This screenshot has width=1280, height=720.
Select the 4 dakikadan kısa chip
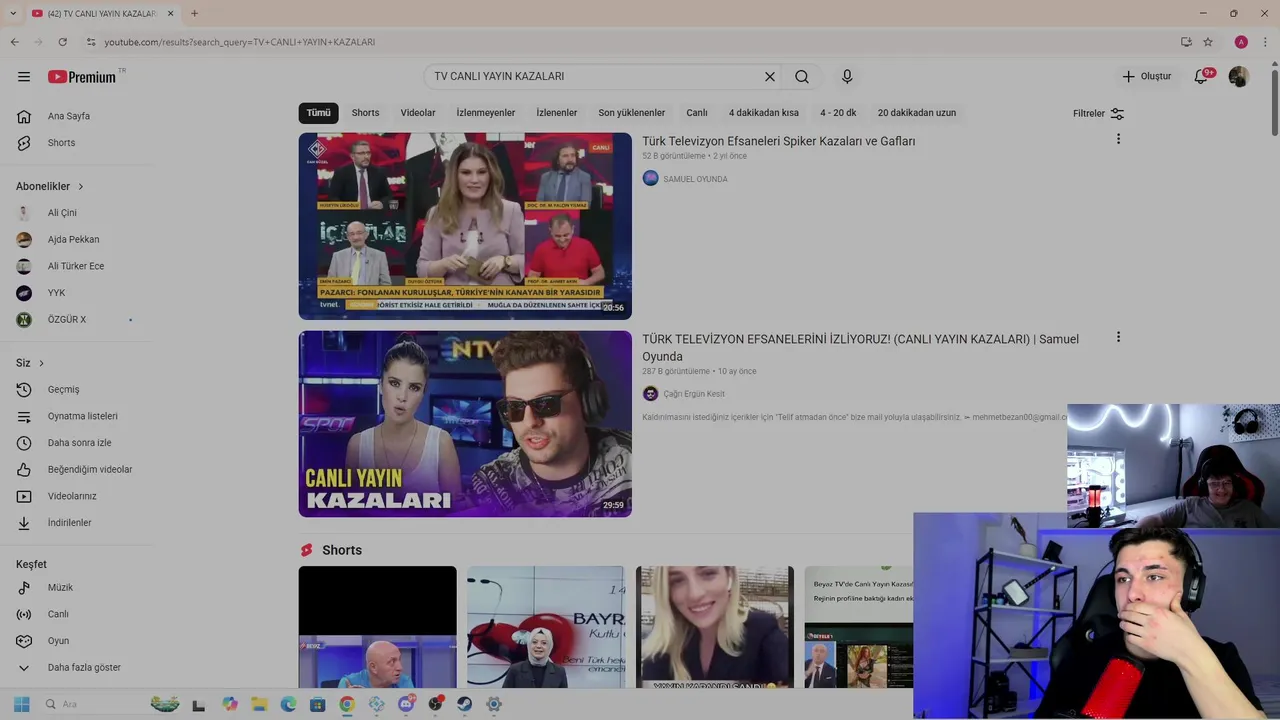tap(764, 113)
